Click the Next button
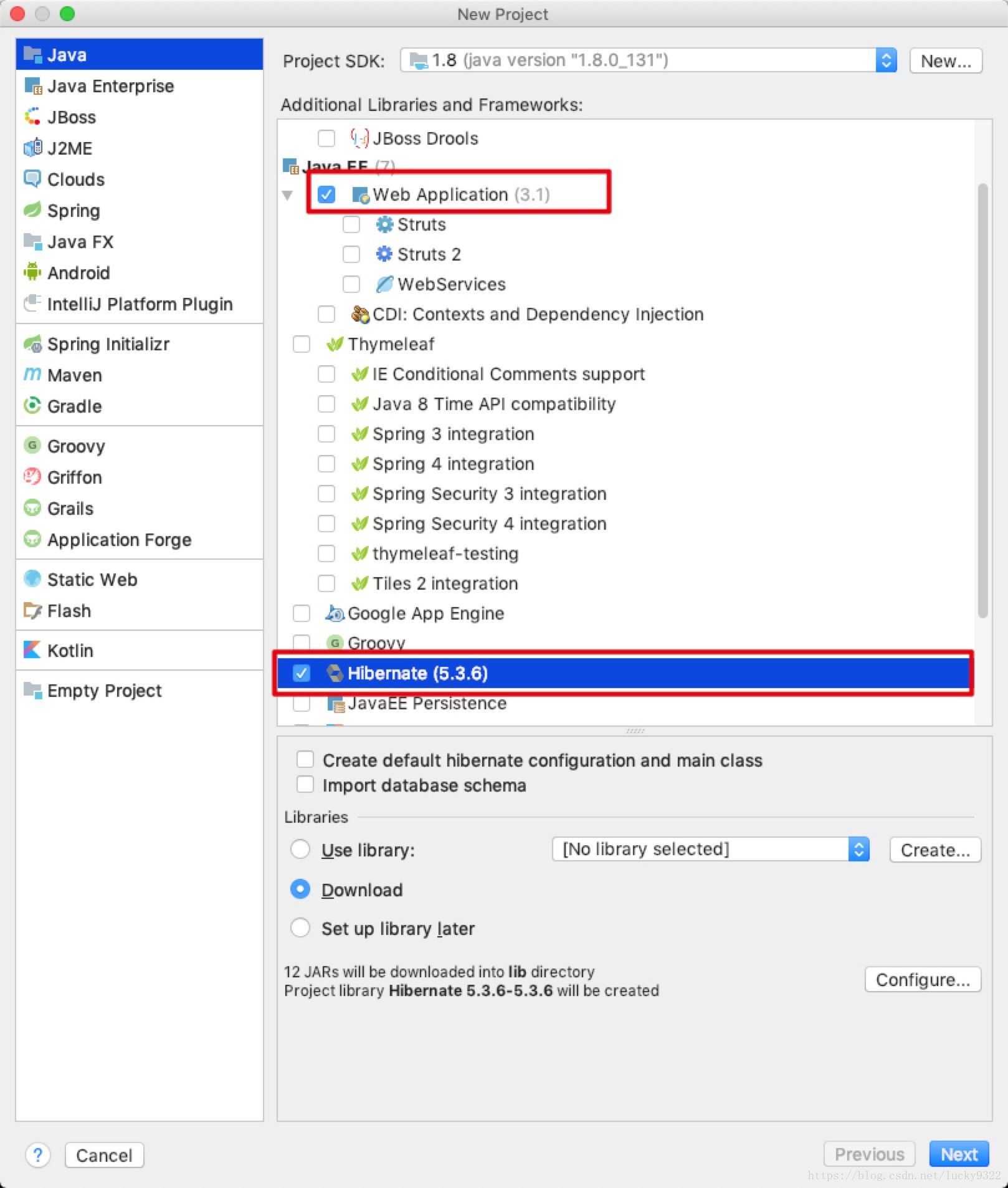 coord(959,1154)
